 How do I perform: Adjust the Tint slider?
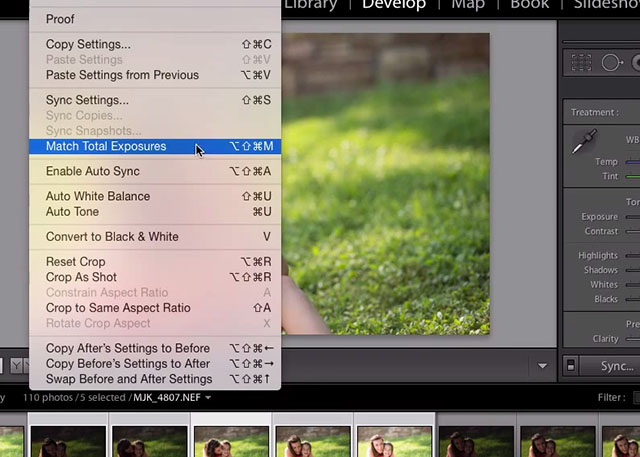point(632,177)
